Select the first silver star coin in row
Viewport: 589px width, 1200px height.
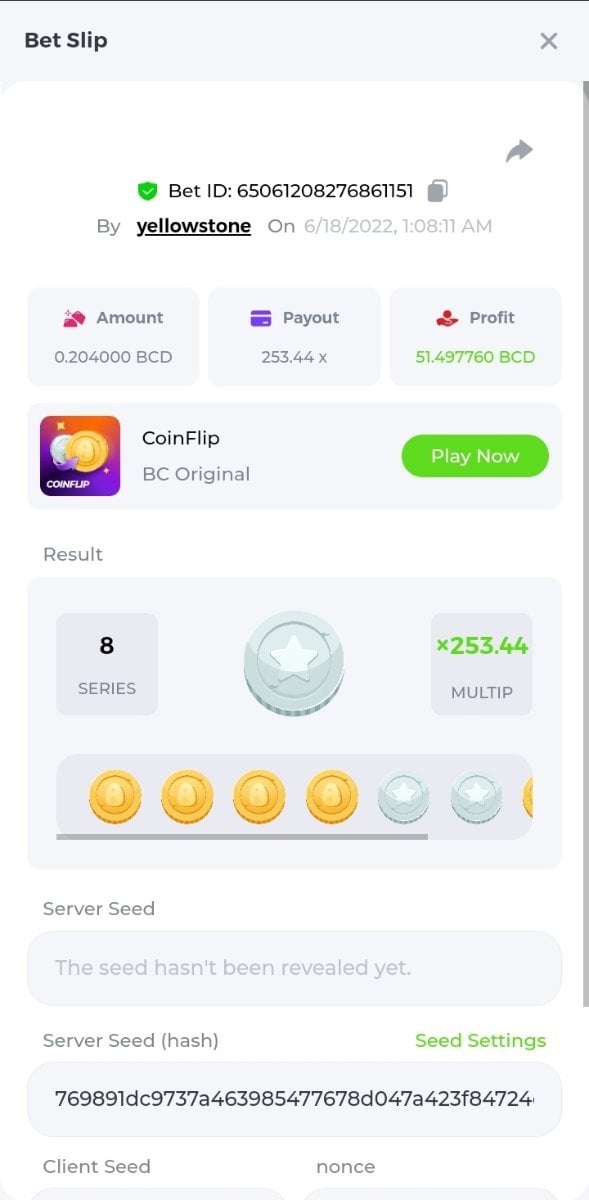(404, 797)
